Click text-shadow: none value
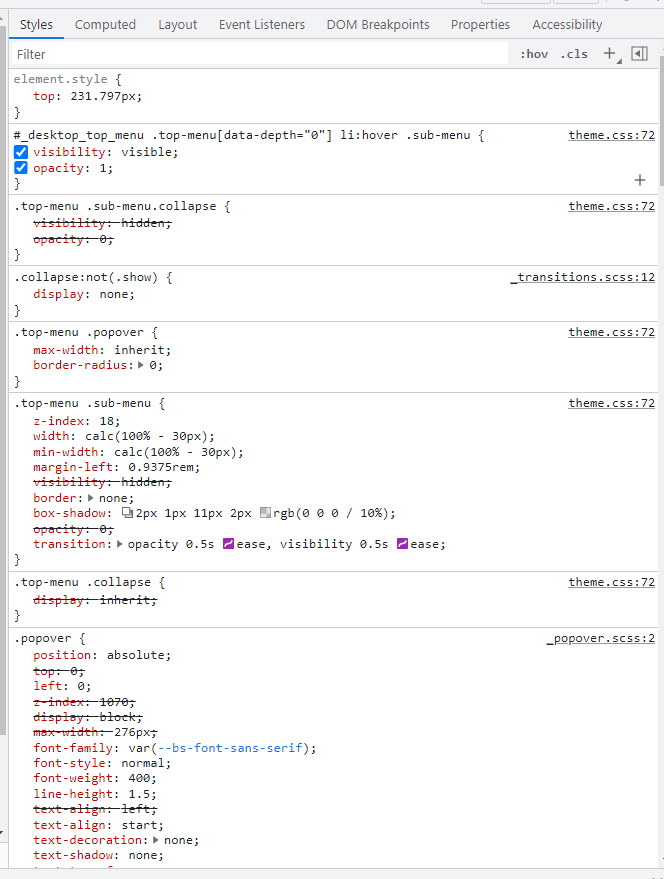The image size is (664, 879). [142, 855]
